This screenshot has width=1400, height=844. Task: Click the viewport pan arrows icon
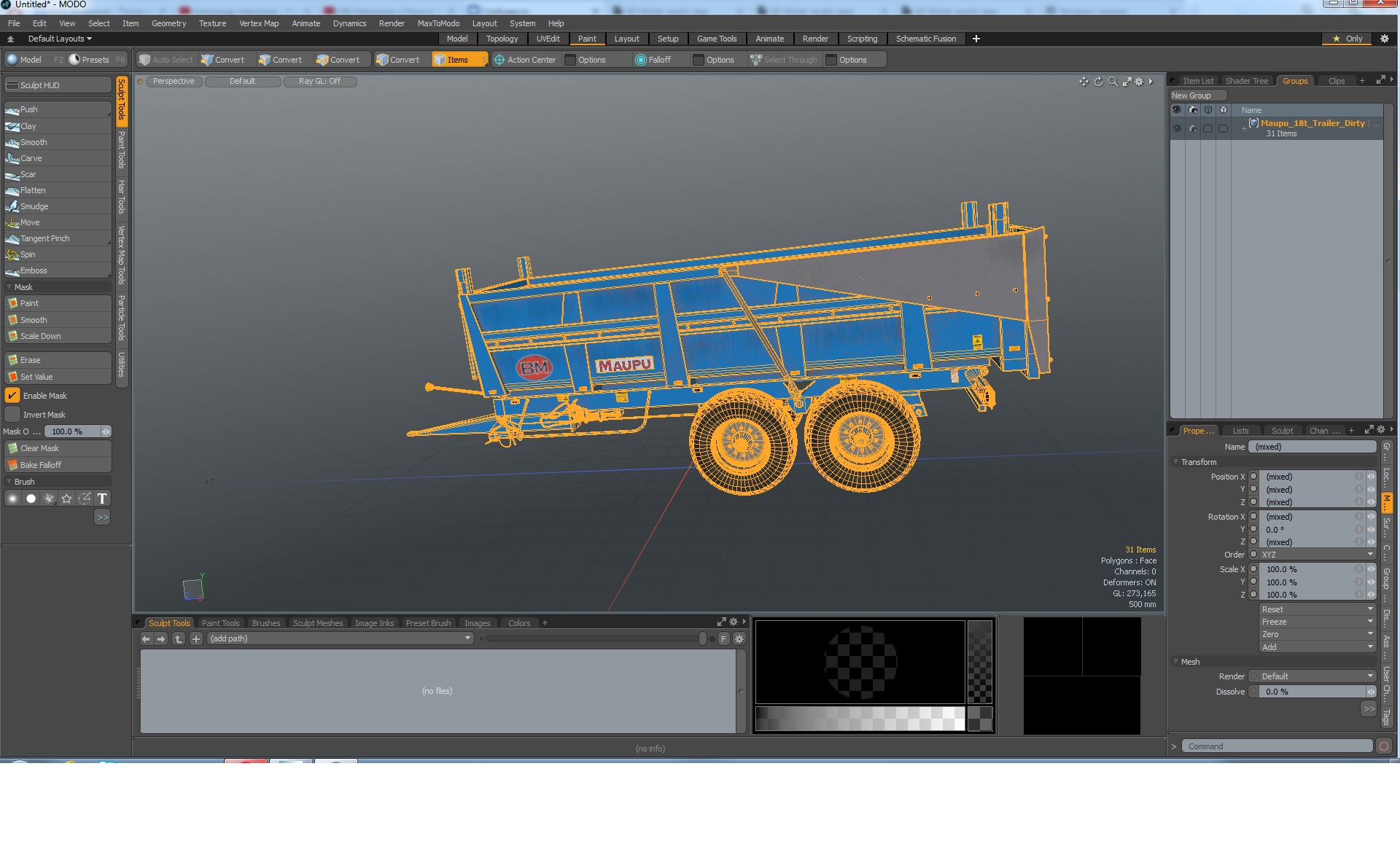coord(1084,82)
